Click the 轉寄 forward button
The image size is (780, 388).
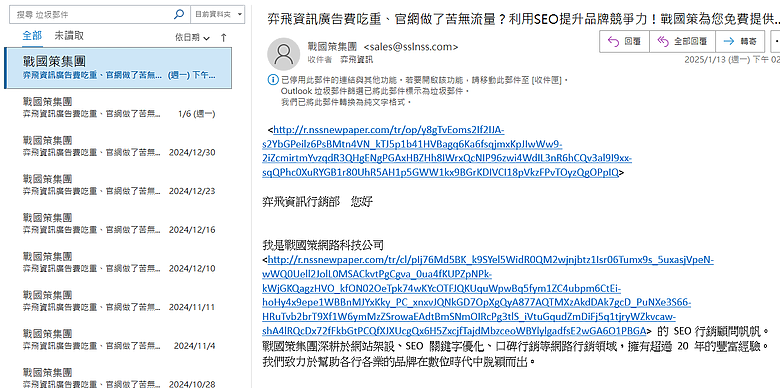740,41
